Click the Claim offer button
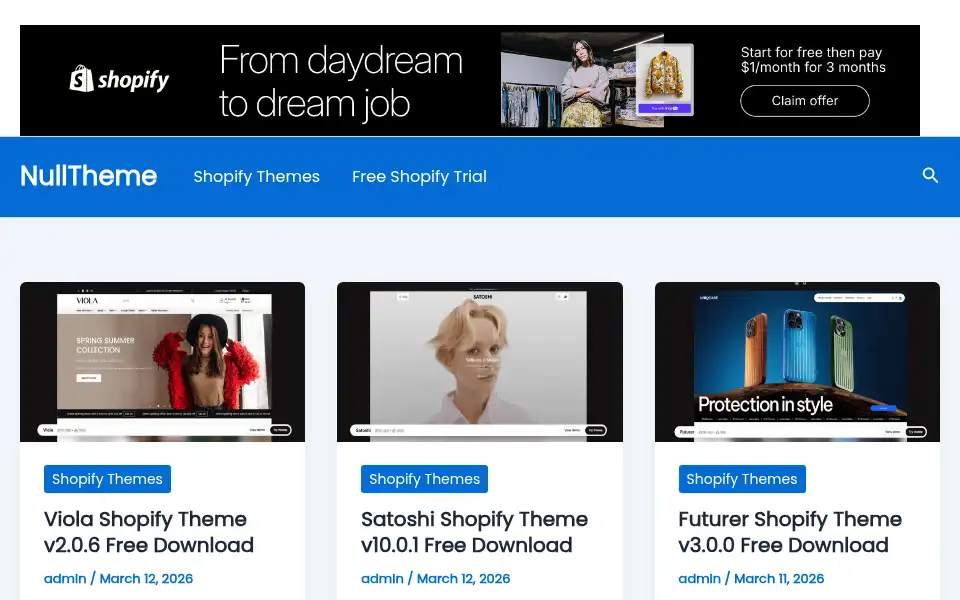960x600 pixels. tap(804, 101)
